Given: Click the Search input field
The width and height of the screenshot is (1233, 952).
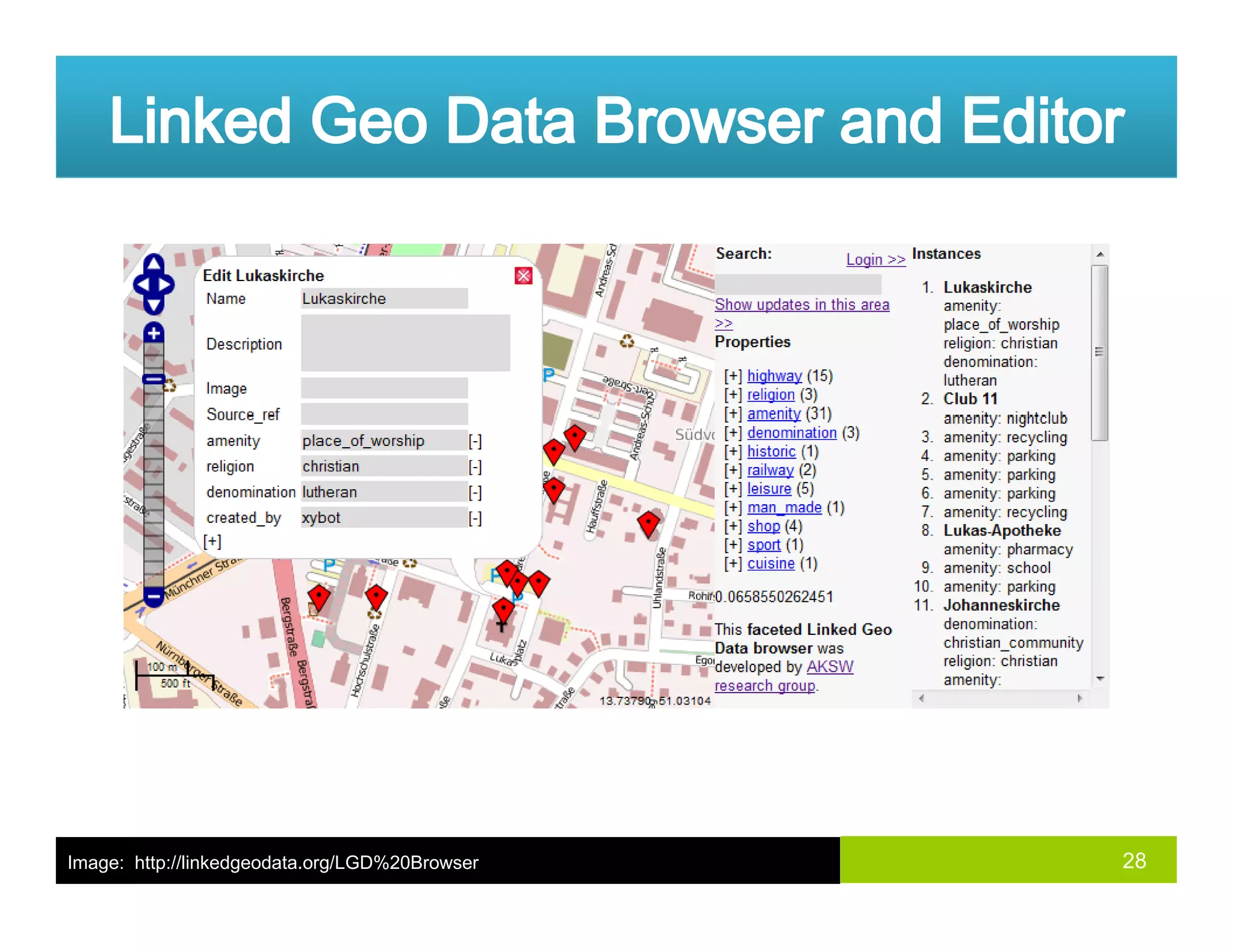Looking at the screenshot, I should 798,283.
